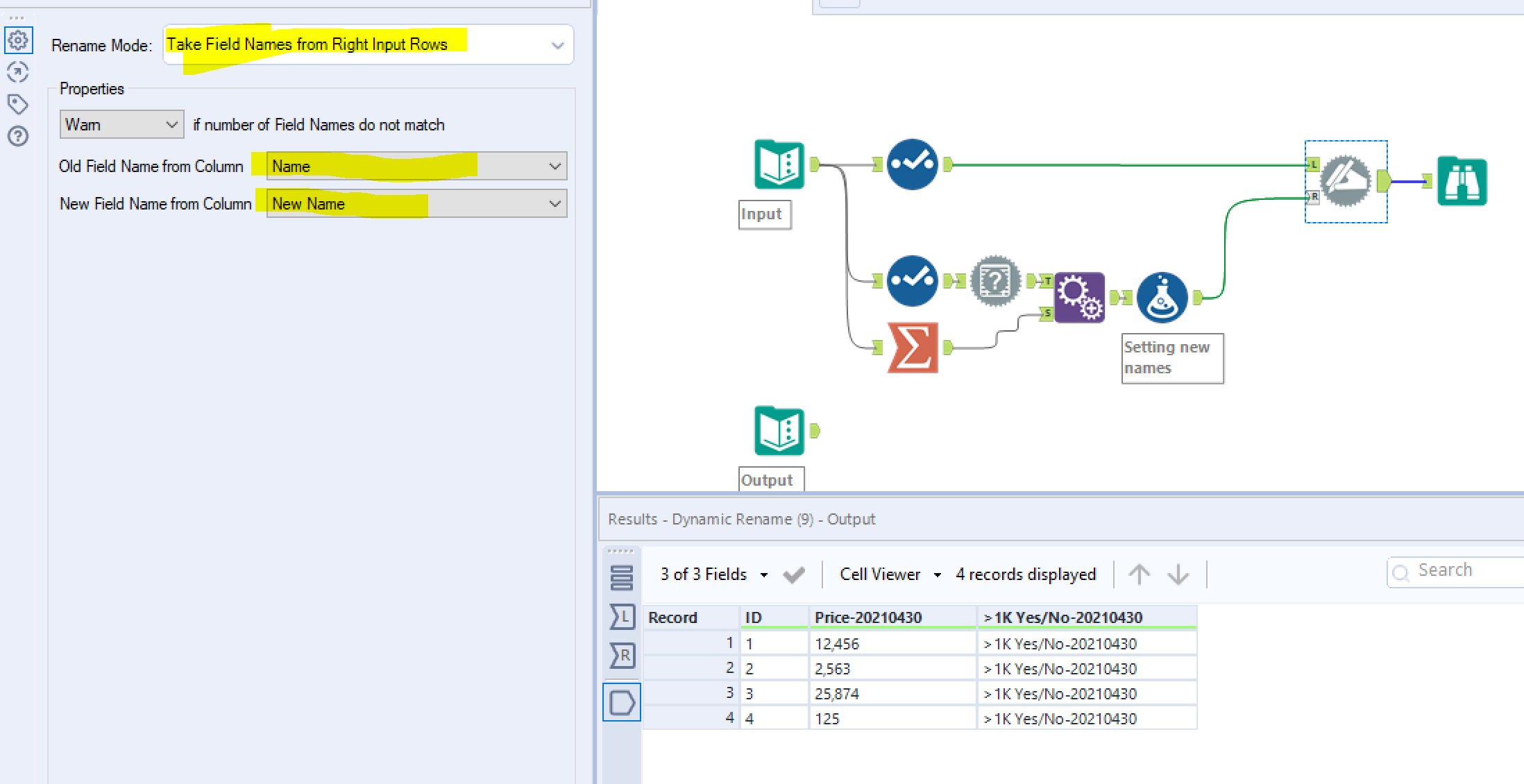Click the results Search field

1457,571
